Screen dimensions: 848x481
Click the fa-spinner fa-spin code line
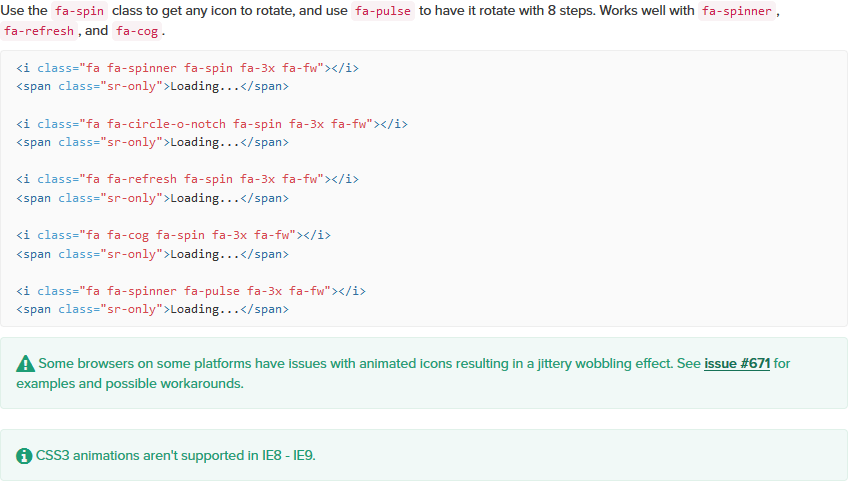click(x=187, y=68)
